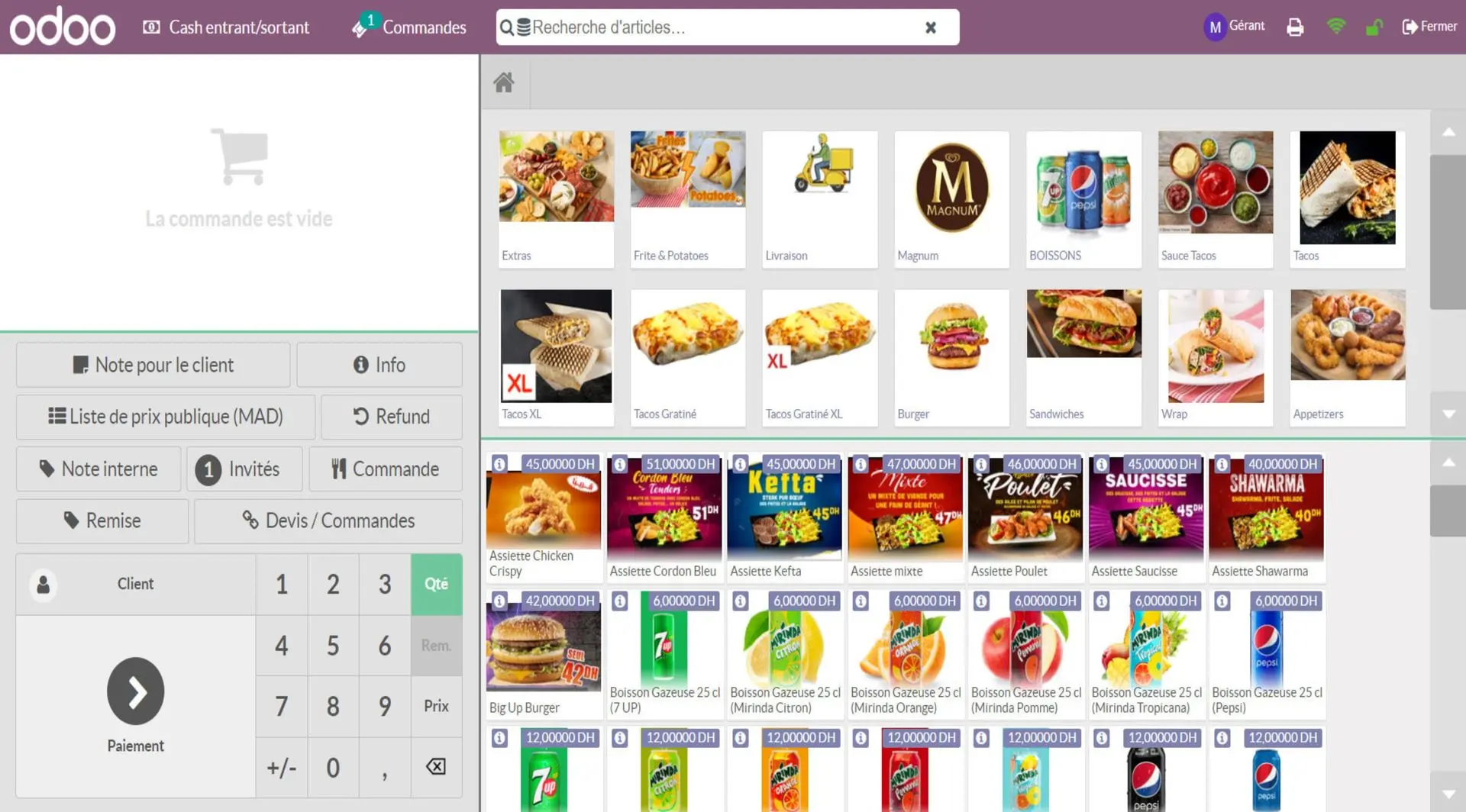
Task: Click the Gérant user avatar
Action: [x=1214, y=27]
